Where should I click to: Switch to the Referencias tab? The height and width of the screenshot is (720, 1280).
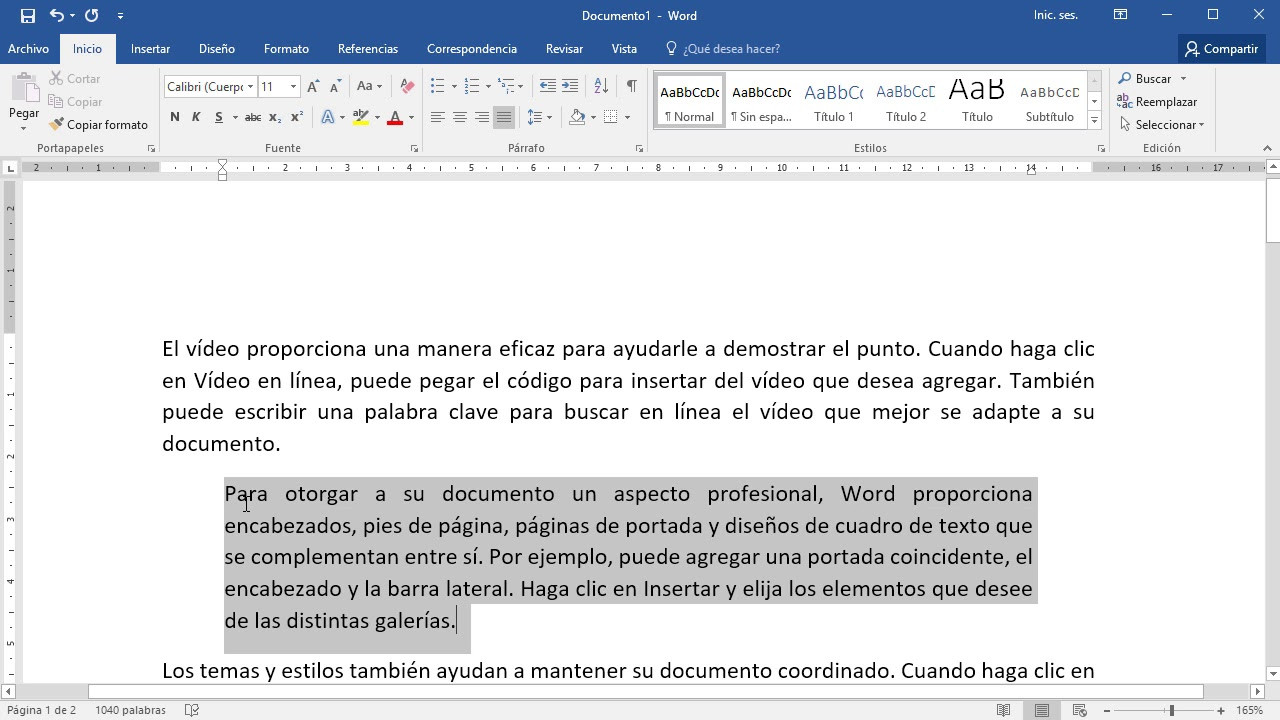tap(367, 49)
